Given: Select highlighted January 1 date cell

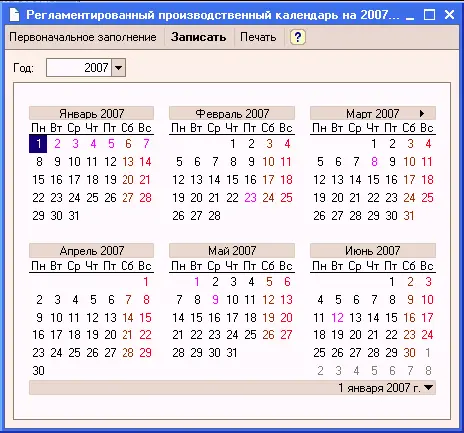Looking at the screenshot, I should tap(38, 144).
